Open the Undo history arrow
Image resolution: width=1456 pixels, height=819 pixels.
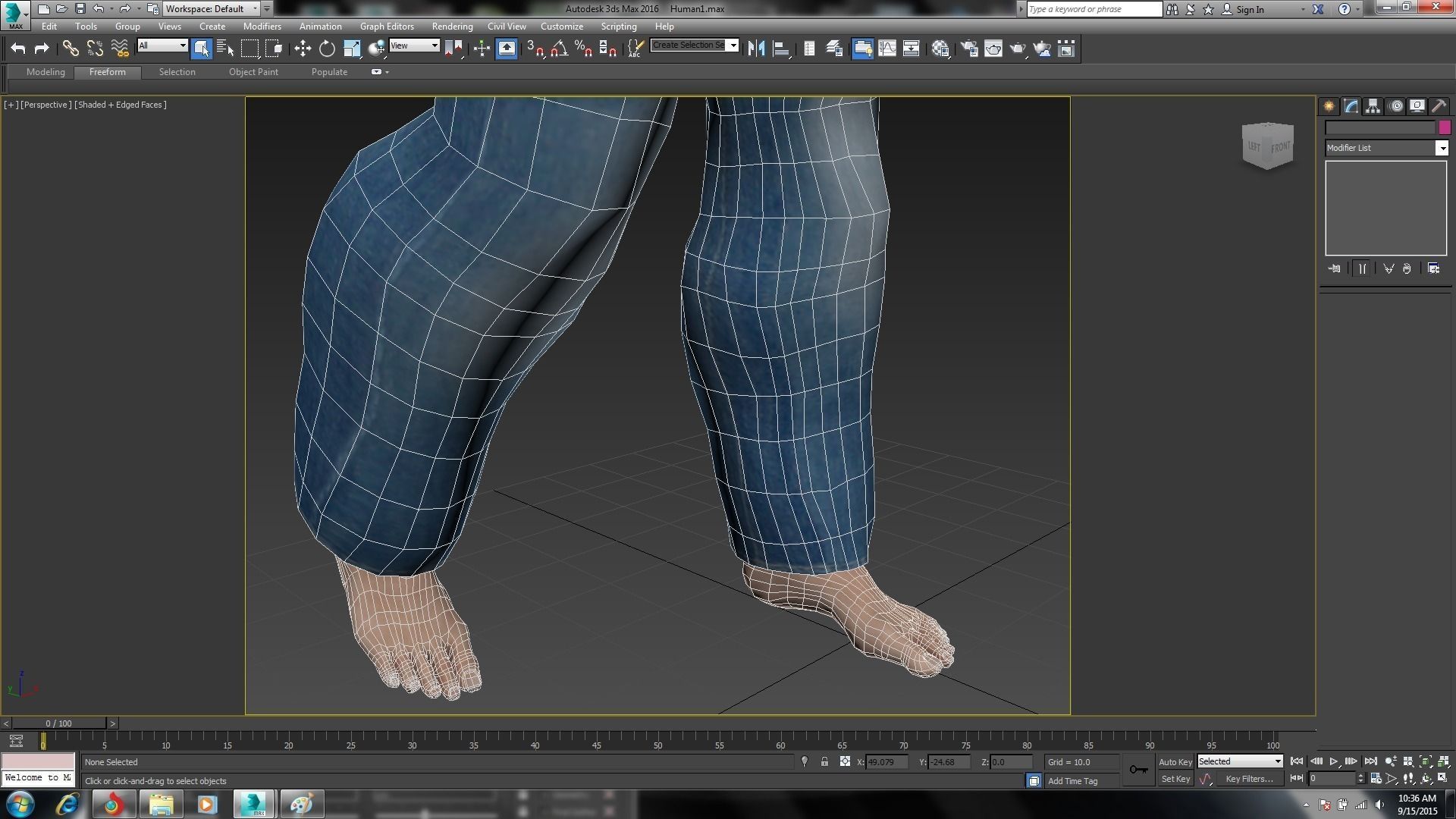111,9
